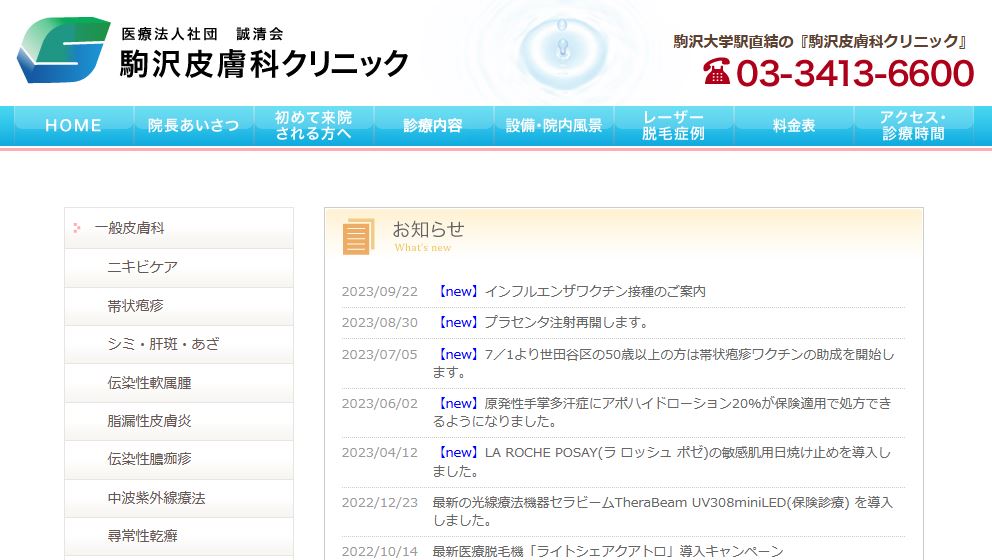The image size is (992, 560).
Task: Click the red telephone icon
Action: click(x=716, y=72)
